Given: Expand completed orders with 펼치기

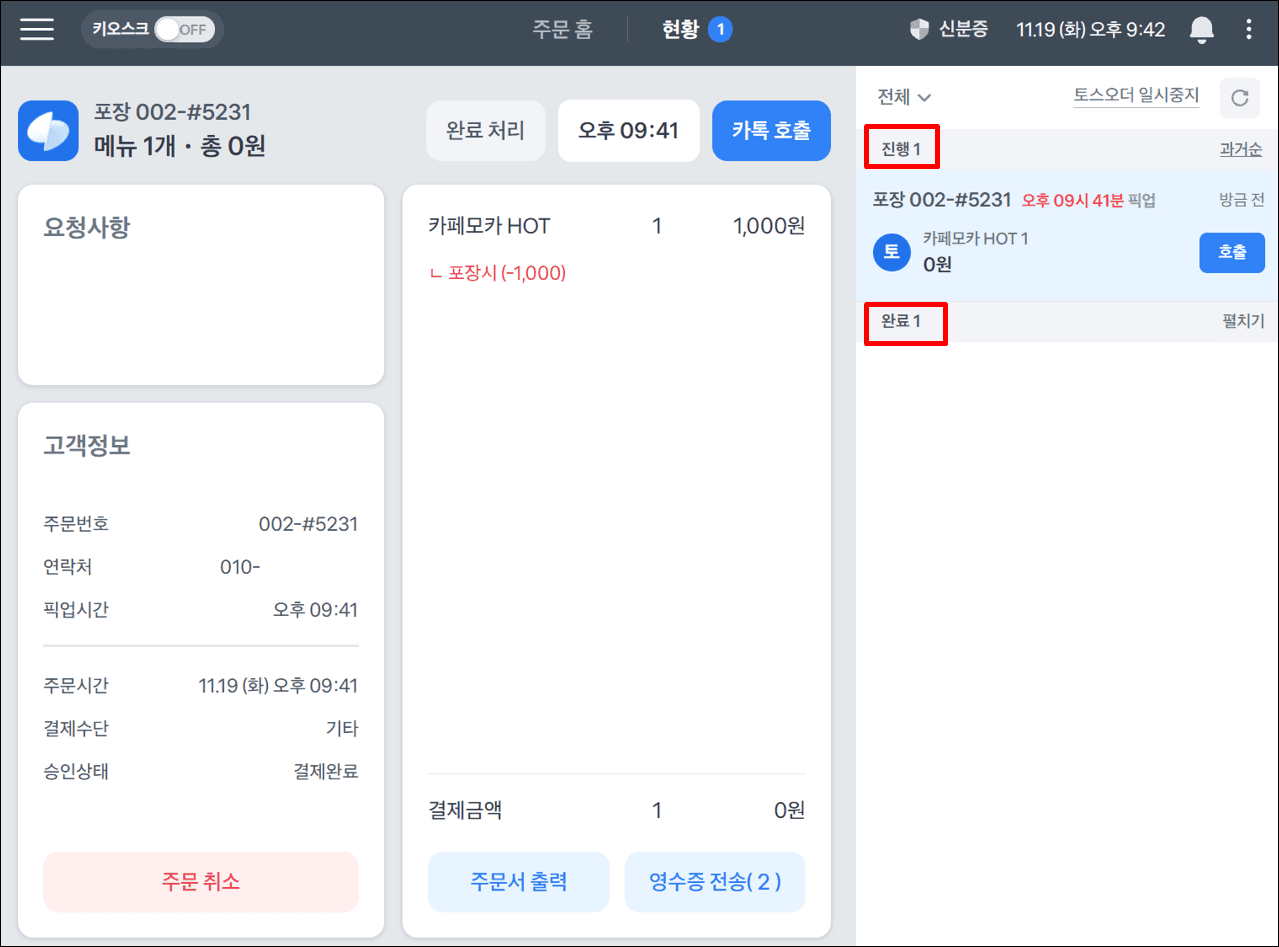Looking at the screenshot, I should pyautogui.click(x=1243, y=321).
